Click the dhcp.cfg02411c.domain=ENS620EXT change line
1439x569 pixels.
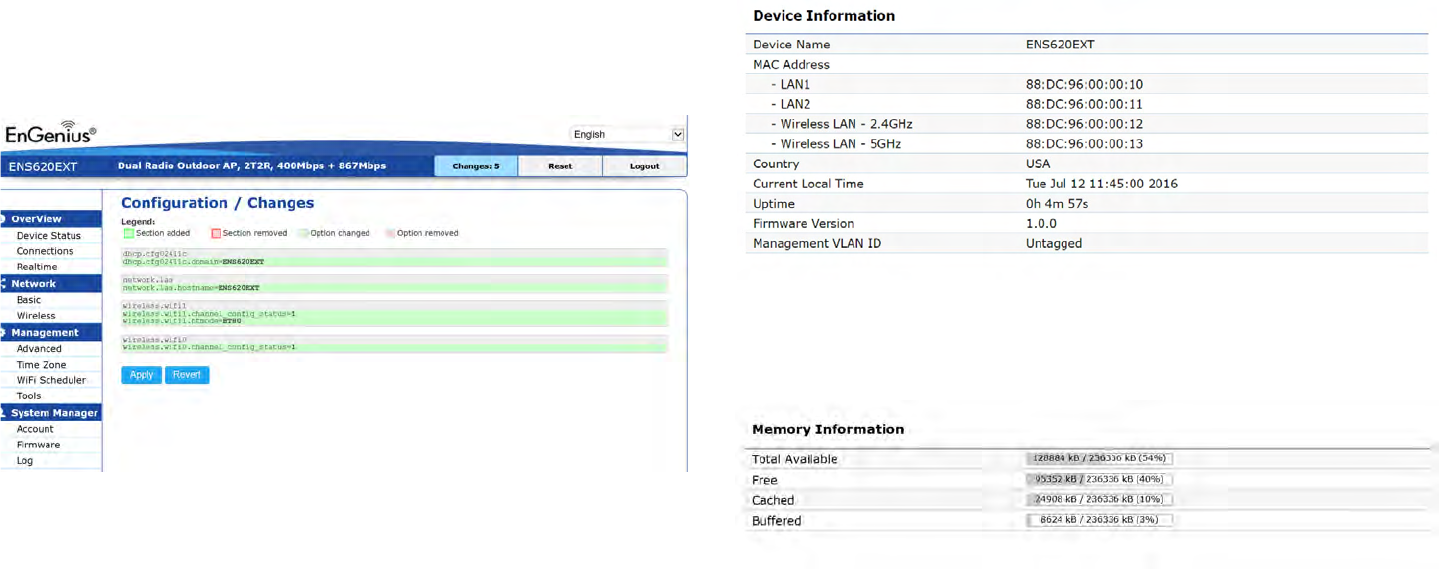pyautogui.click(x=394, y=262)
